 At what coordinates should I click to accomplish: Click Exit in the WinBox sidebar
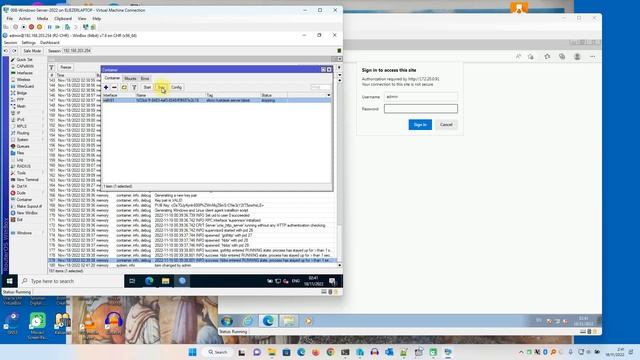pyautogui.click(x=20, y=220)
